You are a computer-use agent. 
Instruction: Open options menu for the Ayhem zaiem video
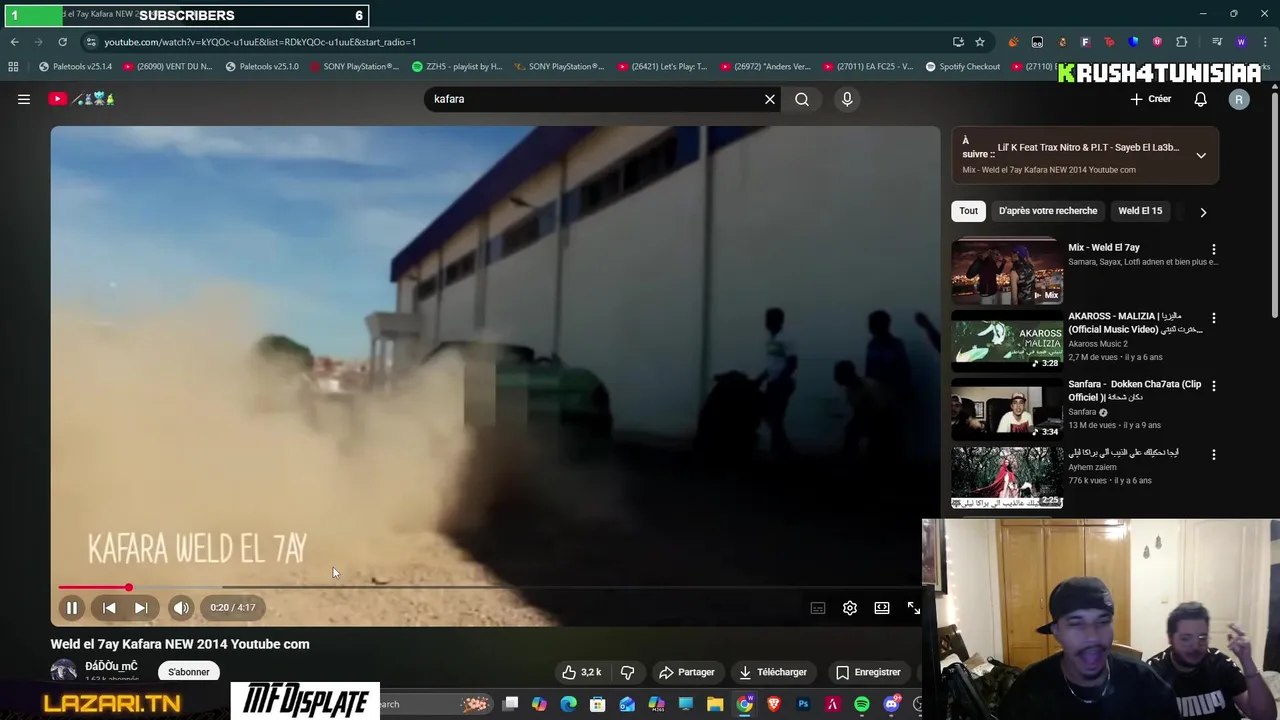[1214, 454]
